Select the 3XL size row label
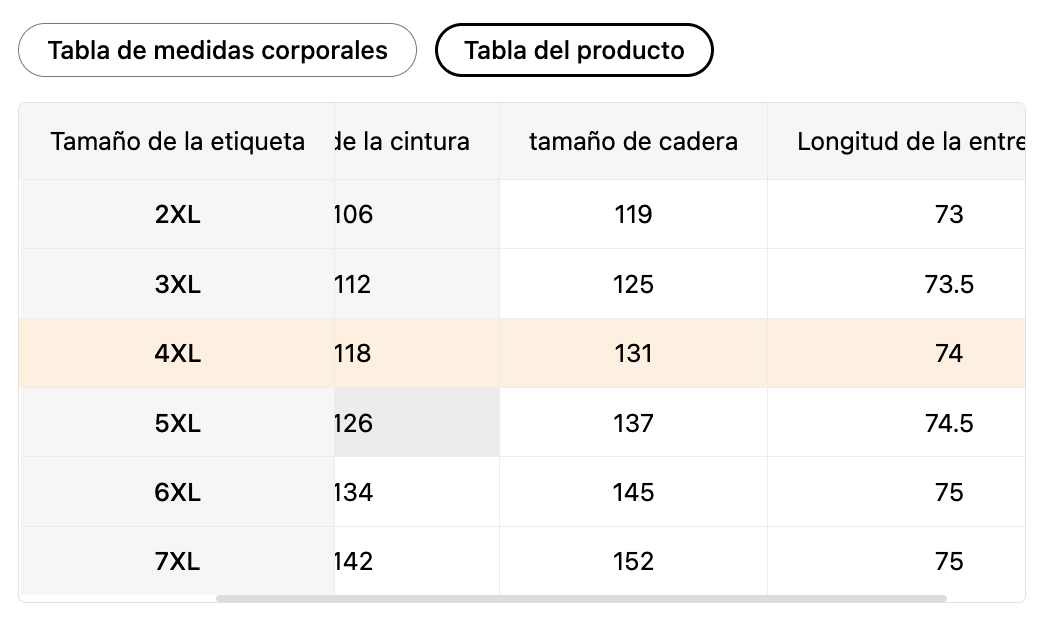Viewport: 1054px width, 642px height. point(178,285)
